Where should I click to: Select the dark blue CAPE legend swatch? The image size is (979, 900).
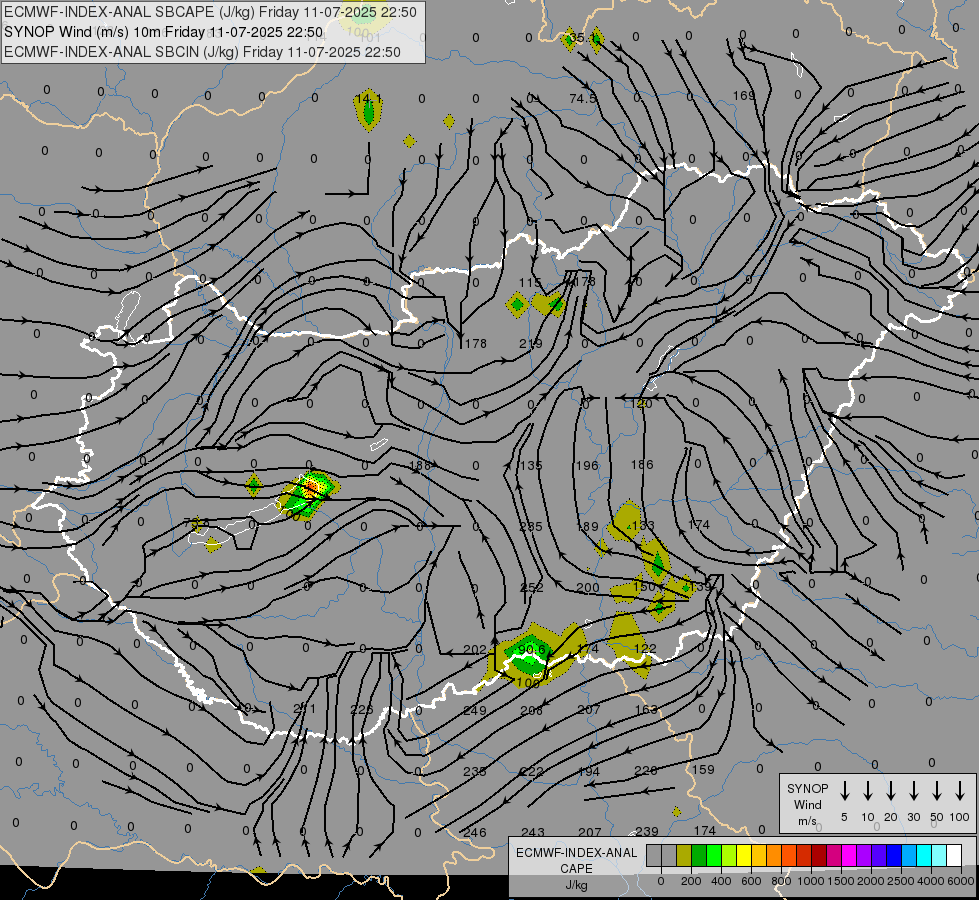(893, 856)
